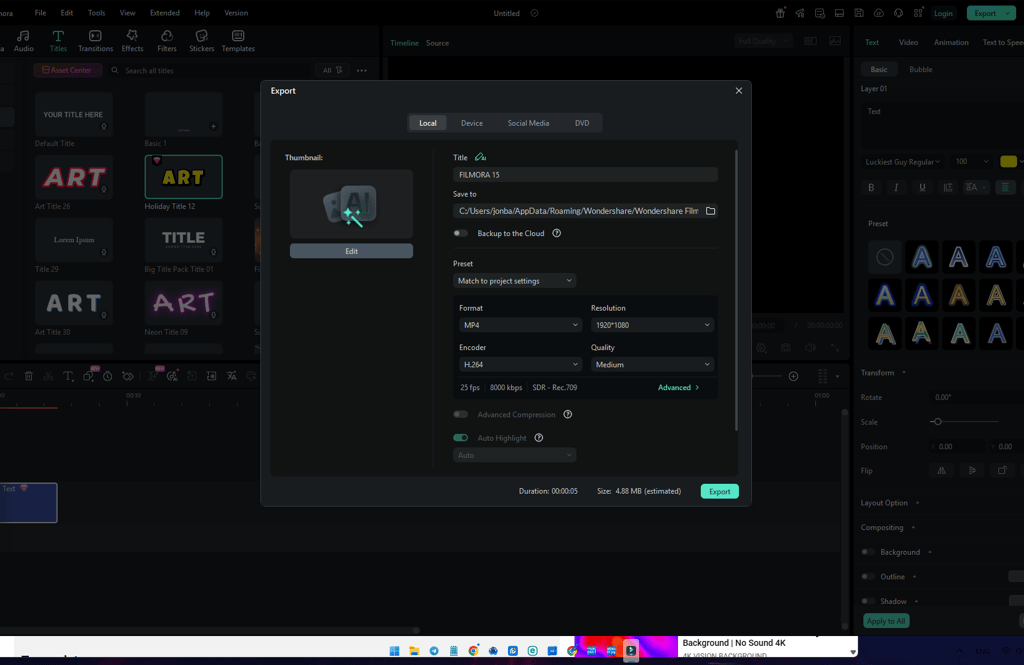Viewport: 1024px width, 665px height.
Task: Click the help icon beside Advanced Compression
Action: pos(568,414)
